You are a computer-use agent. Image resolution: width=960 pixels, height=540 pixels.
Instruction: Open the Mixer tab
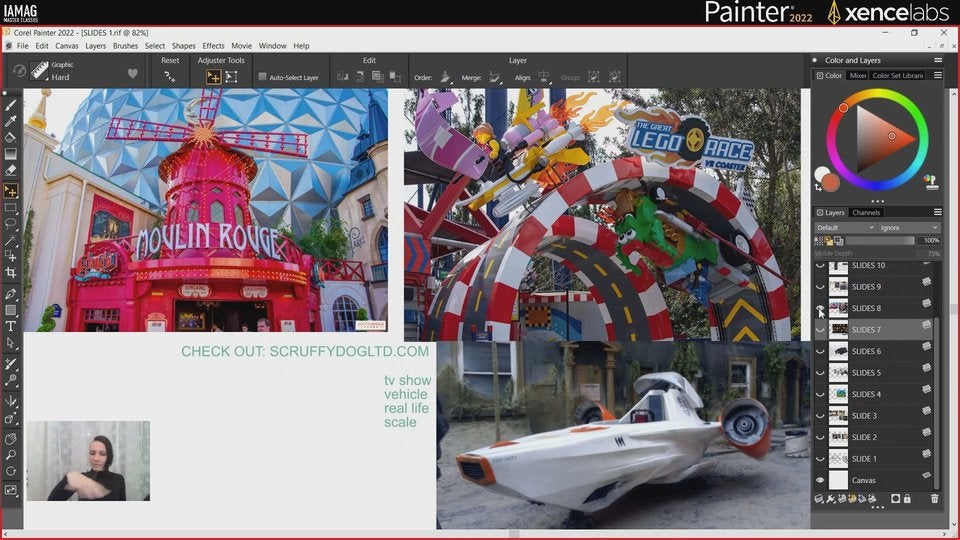point(858,75)
